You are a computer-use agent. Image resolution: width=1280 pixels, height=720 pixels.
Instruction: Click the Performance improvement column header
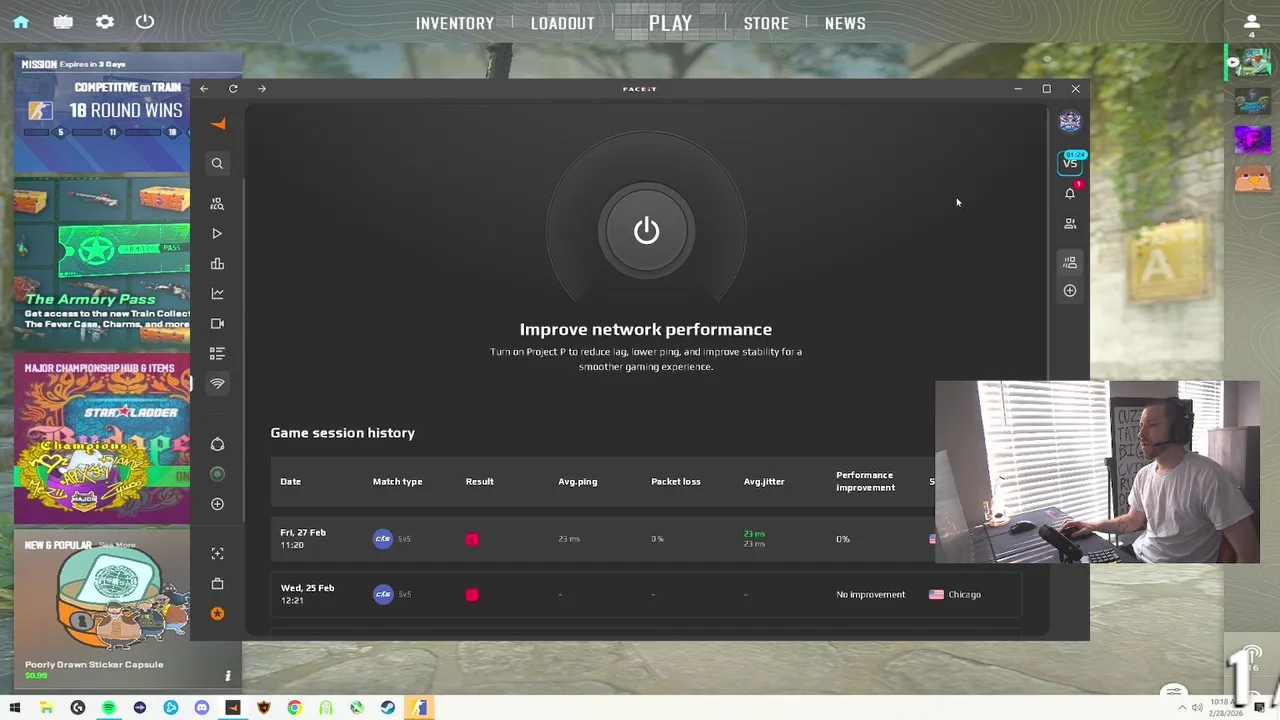click(865, 481)
